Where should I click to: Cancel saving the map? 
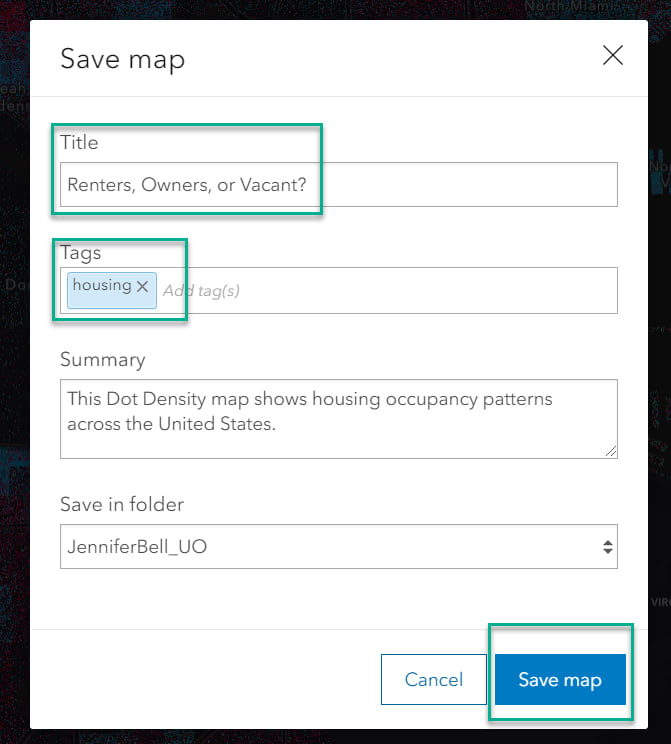(433, 680)
